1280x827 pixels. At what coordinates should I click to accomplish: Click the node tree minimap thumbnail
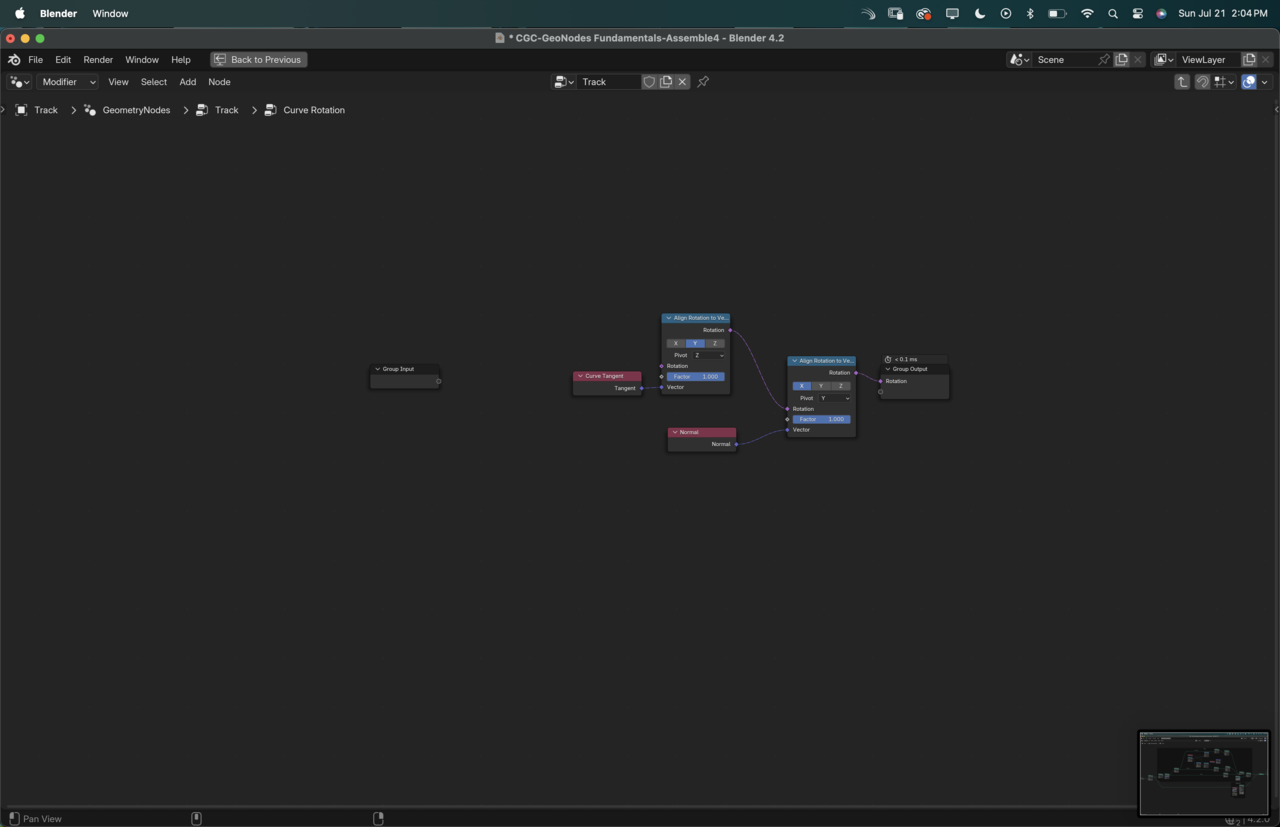click(1204, 773)
